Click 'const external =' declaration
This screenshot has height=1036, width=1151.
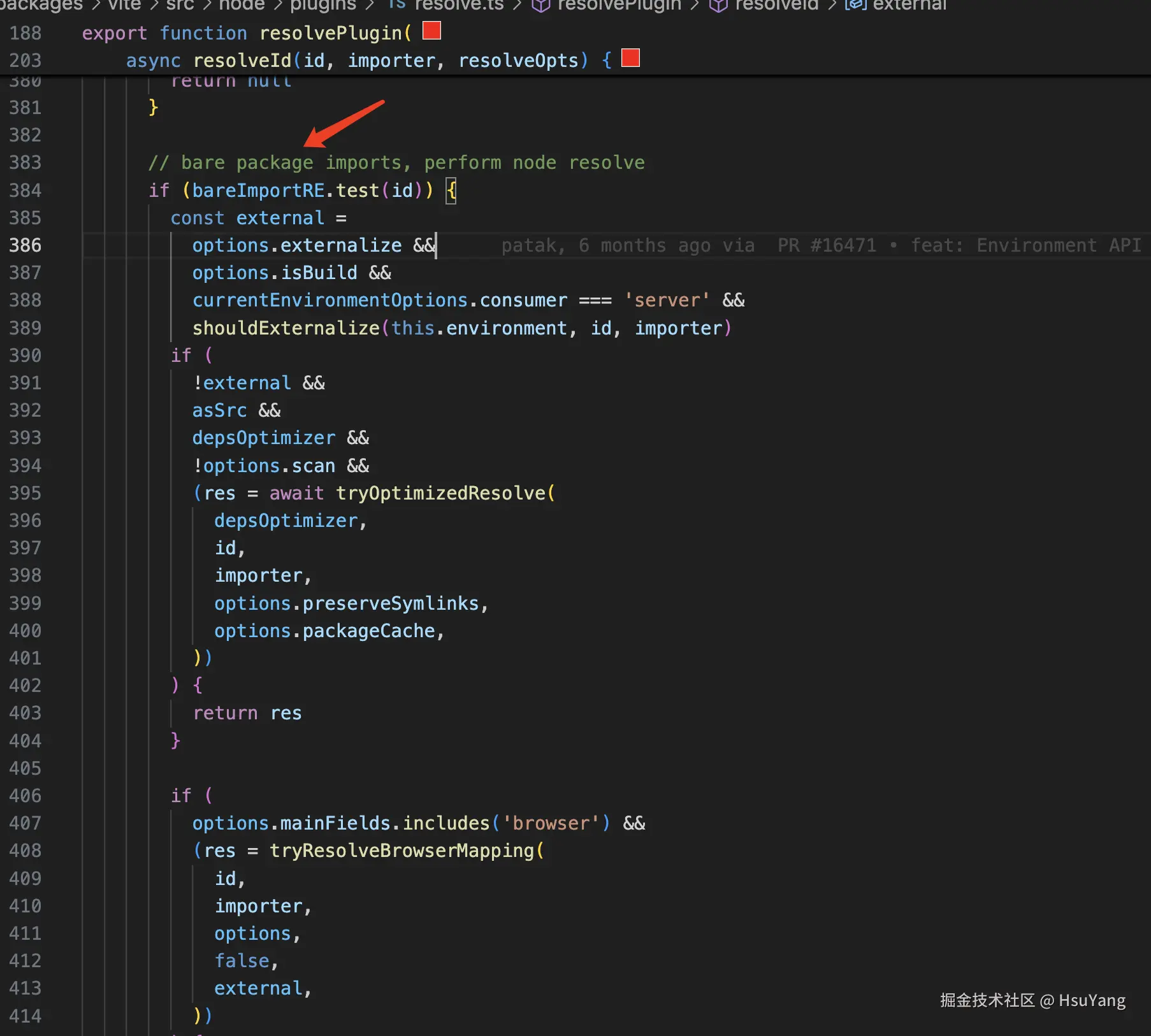[x=259, y=218]
